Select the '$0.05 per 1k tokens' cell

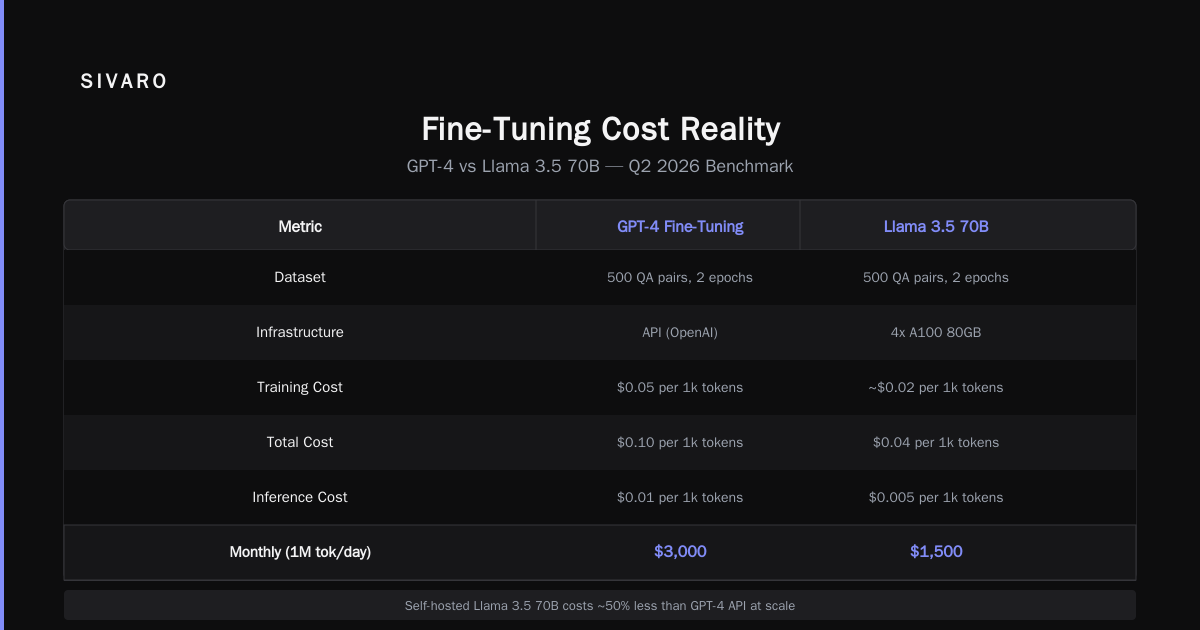pos(680,387)
